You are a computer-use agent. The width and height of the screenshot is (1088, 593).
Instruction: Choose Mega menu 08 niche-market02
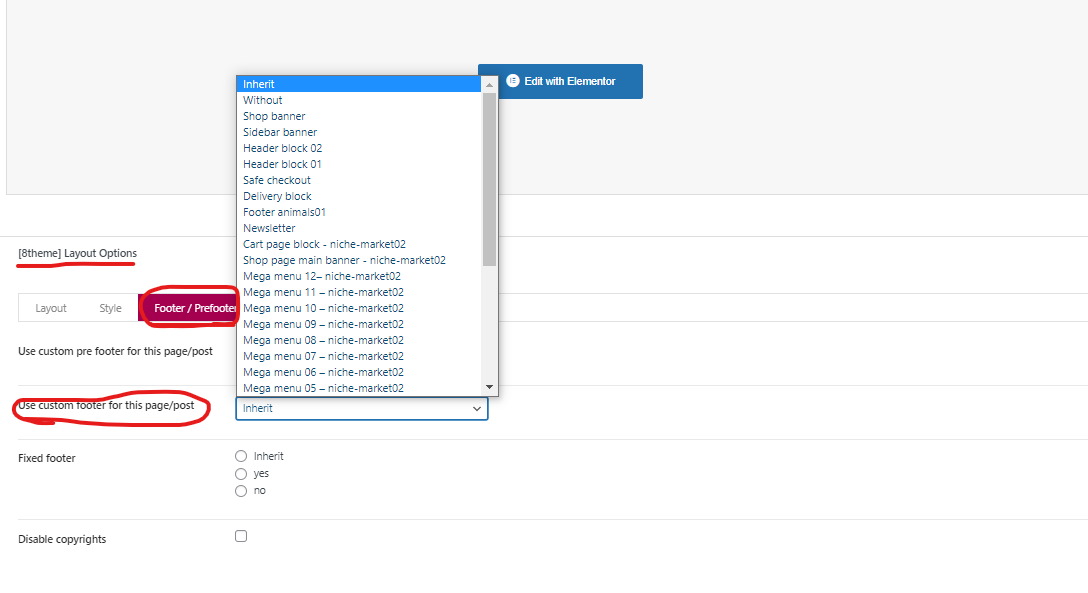coord(359,340)
